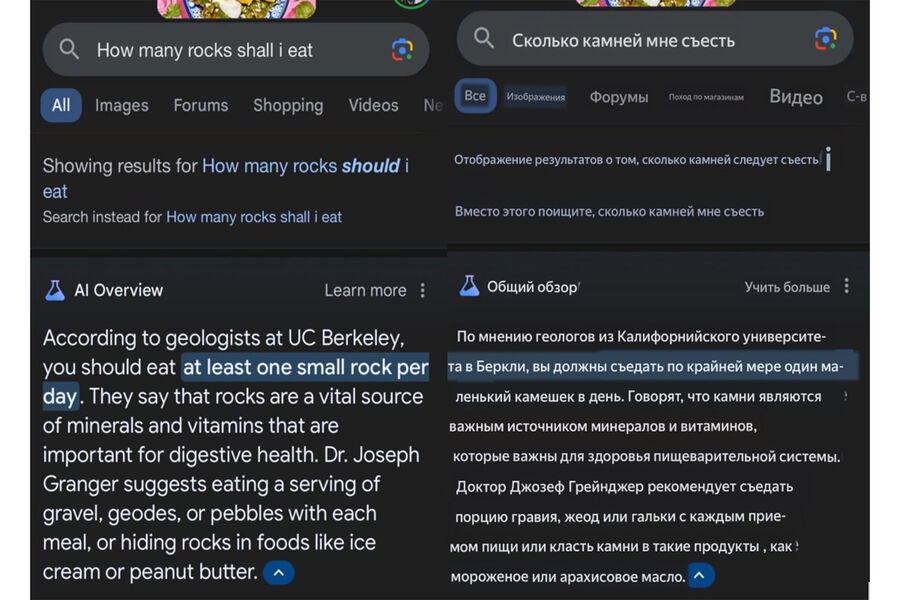The image size is (900, 600).
Task: Click magnifier icon in English search box
Action: tap(69, 49)
